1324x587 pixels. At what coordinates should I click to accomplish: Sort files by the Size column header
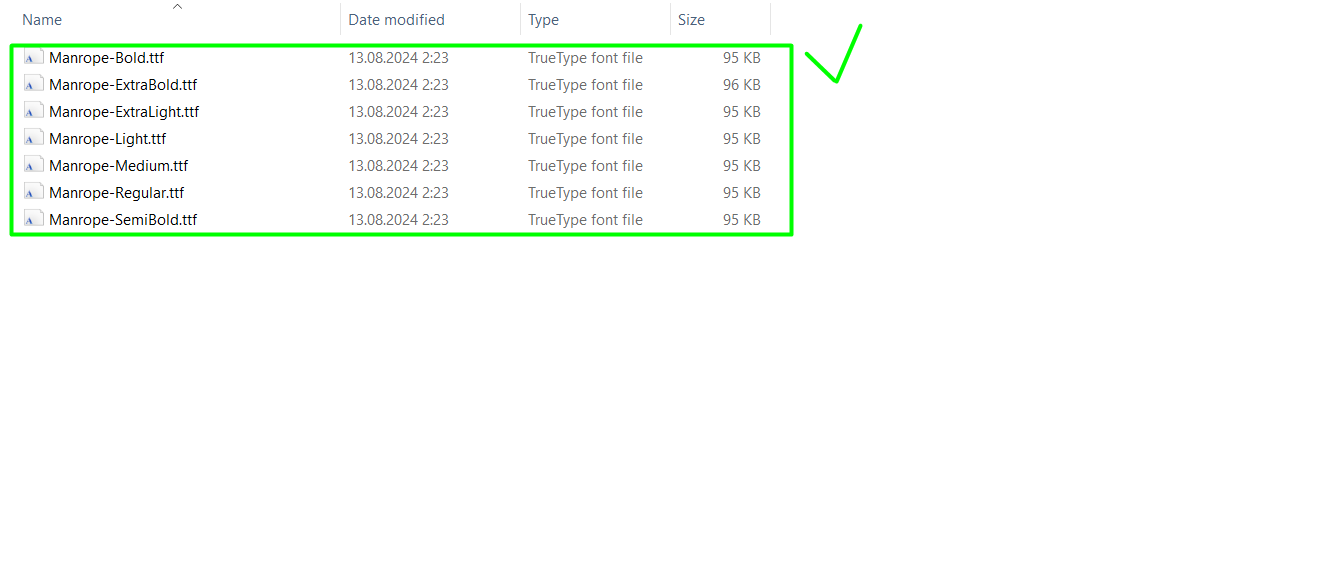tap(691, 20)
